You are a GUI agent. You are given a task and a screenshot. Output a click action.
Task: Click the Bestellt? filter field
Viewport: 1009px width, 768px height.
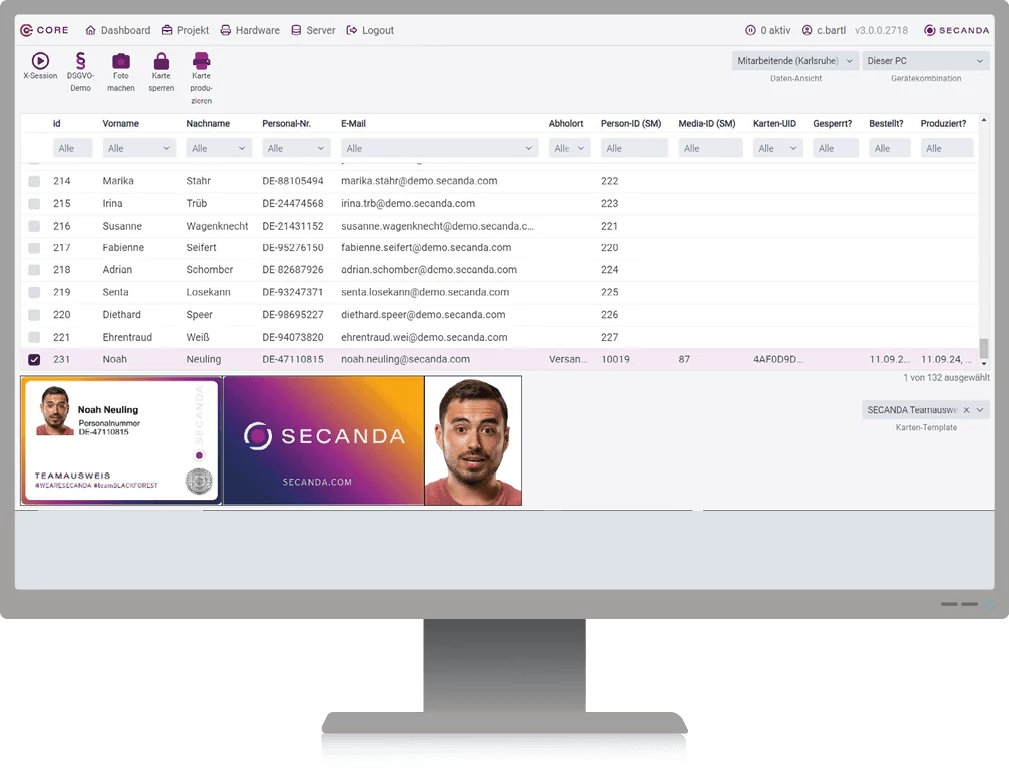889,148
